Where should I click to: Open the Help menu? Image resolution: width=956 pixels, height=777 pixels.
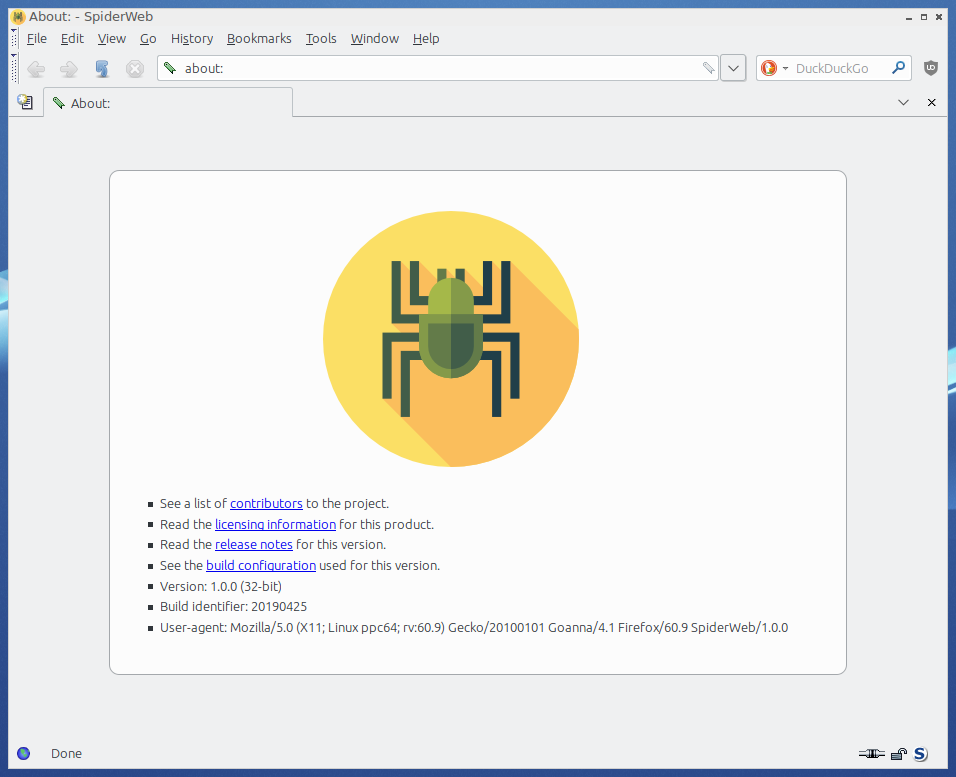pos(426,38)
